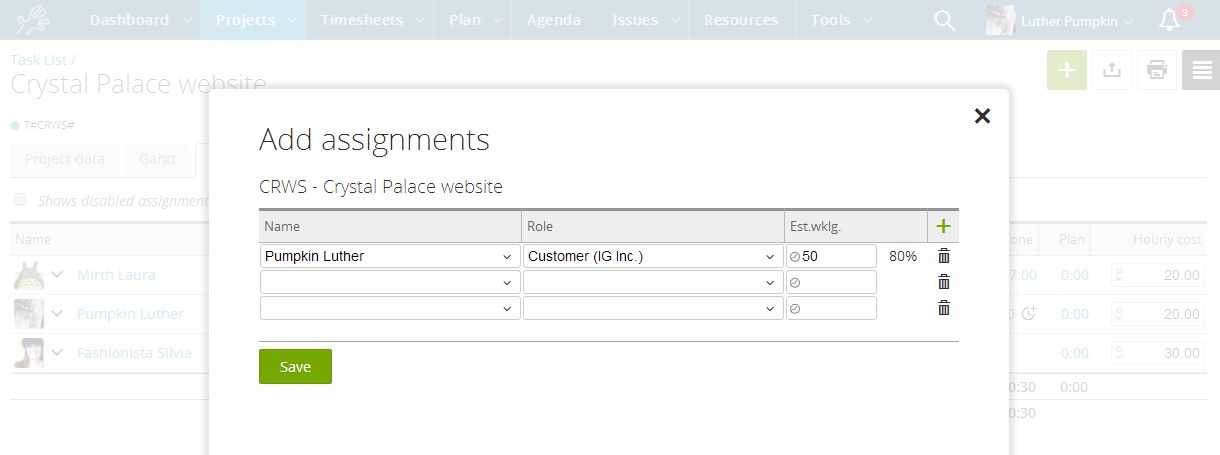This screenshot has height=455, width=1220.
Task: Open Pumpkin Luther resource link in list
Action: point(130,314)
